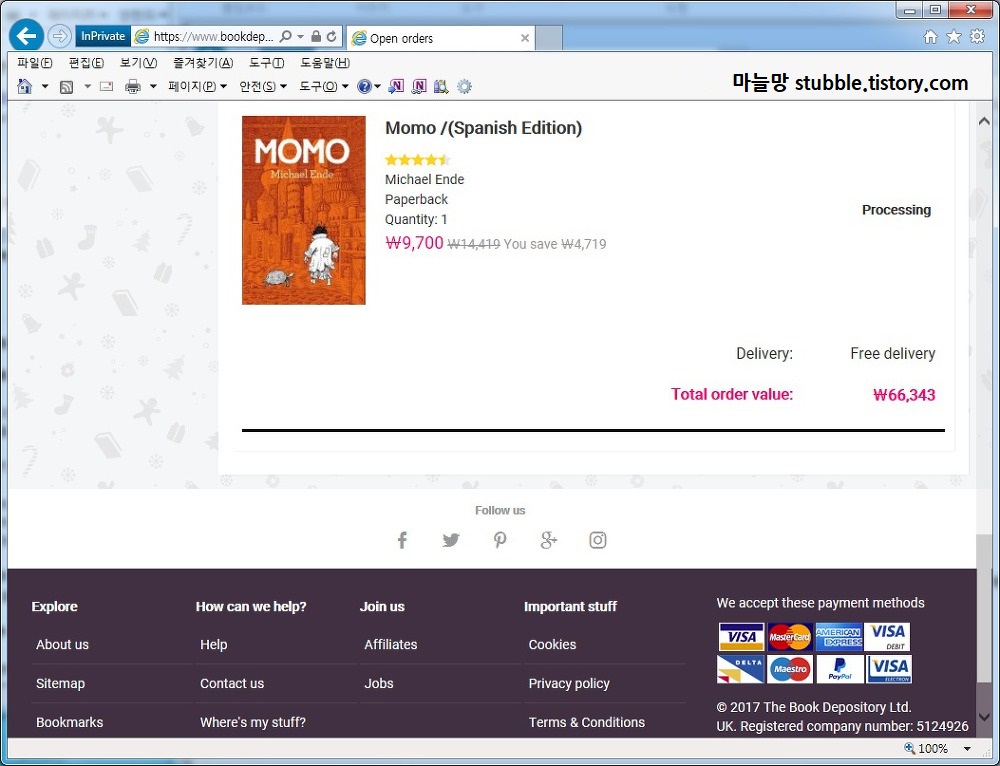Open Book Depository Google Plus icon
This screenshot has height=766, width=1000.
point(548,540)
